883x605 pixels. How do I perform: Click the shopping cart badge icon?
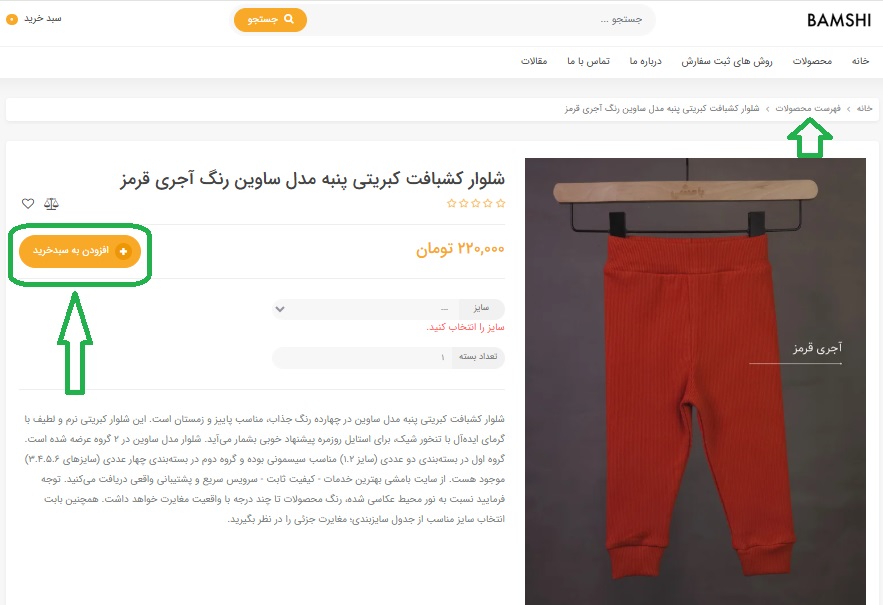[x=12, y=19]
